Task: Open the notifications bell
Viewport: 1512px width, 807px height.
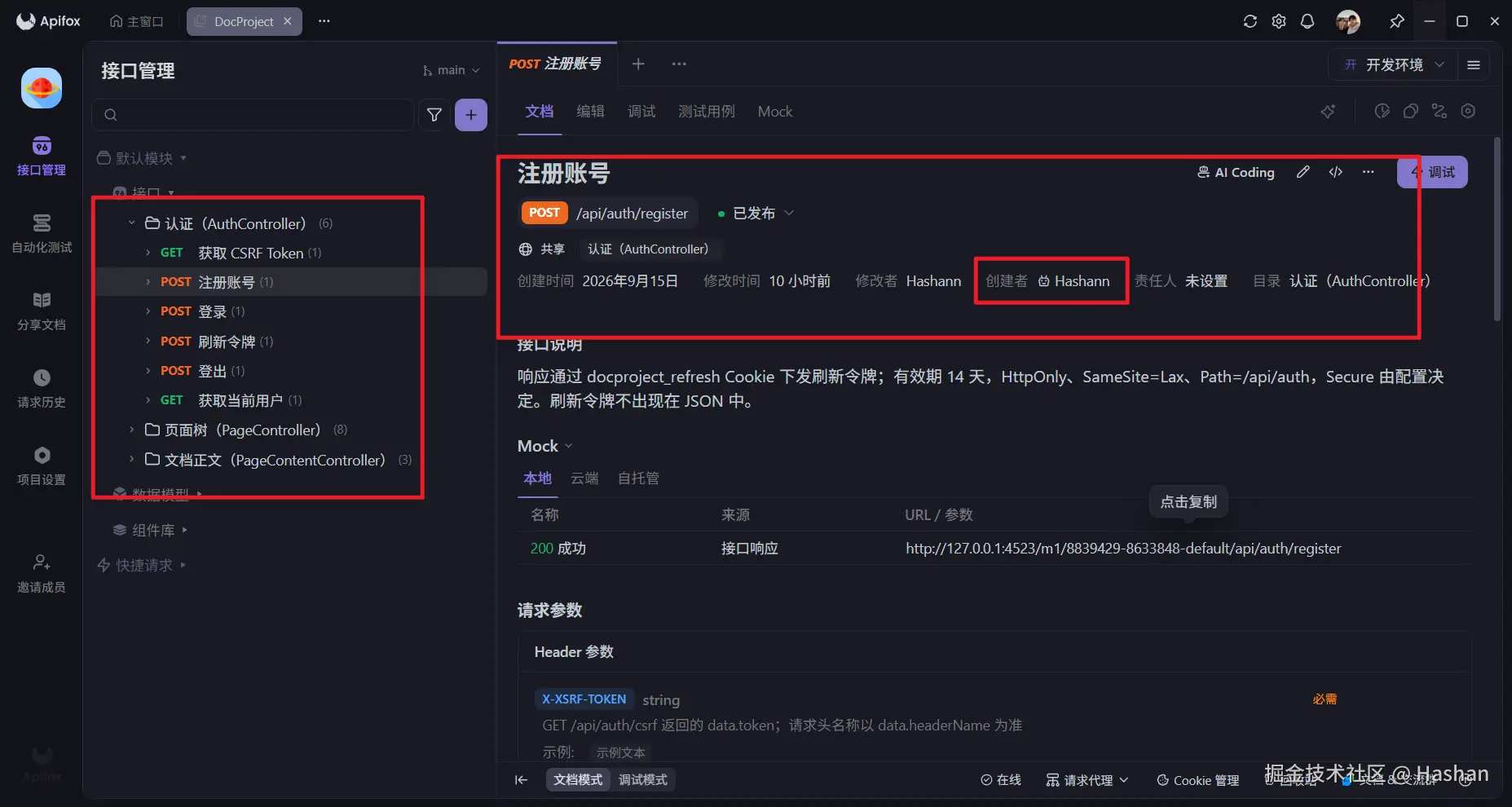Action: pos(1307,21)
